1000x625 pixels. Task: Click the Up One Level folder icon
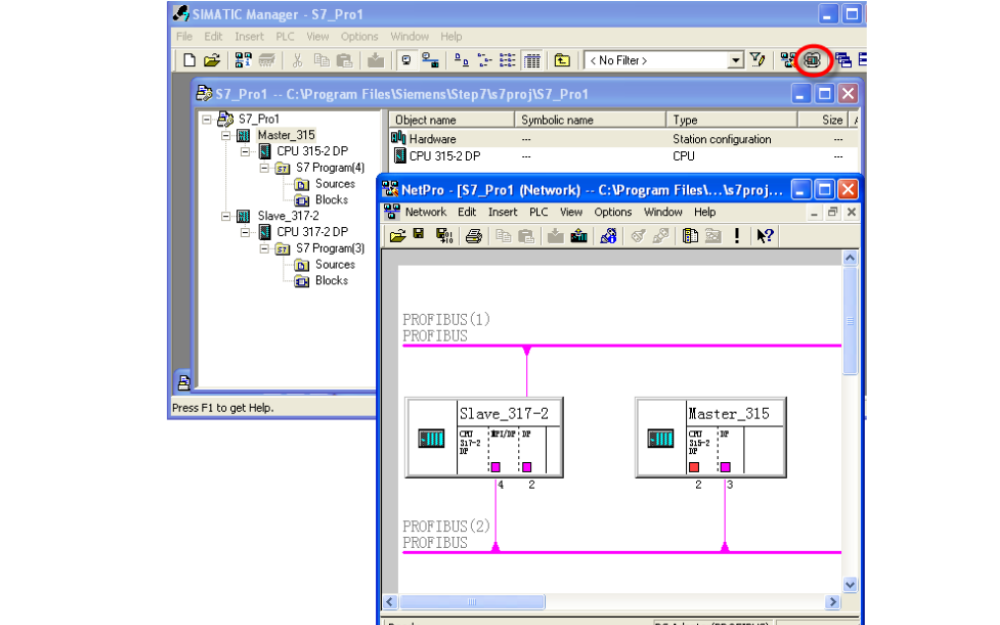coord(563,60)
